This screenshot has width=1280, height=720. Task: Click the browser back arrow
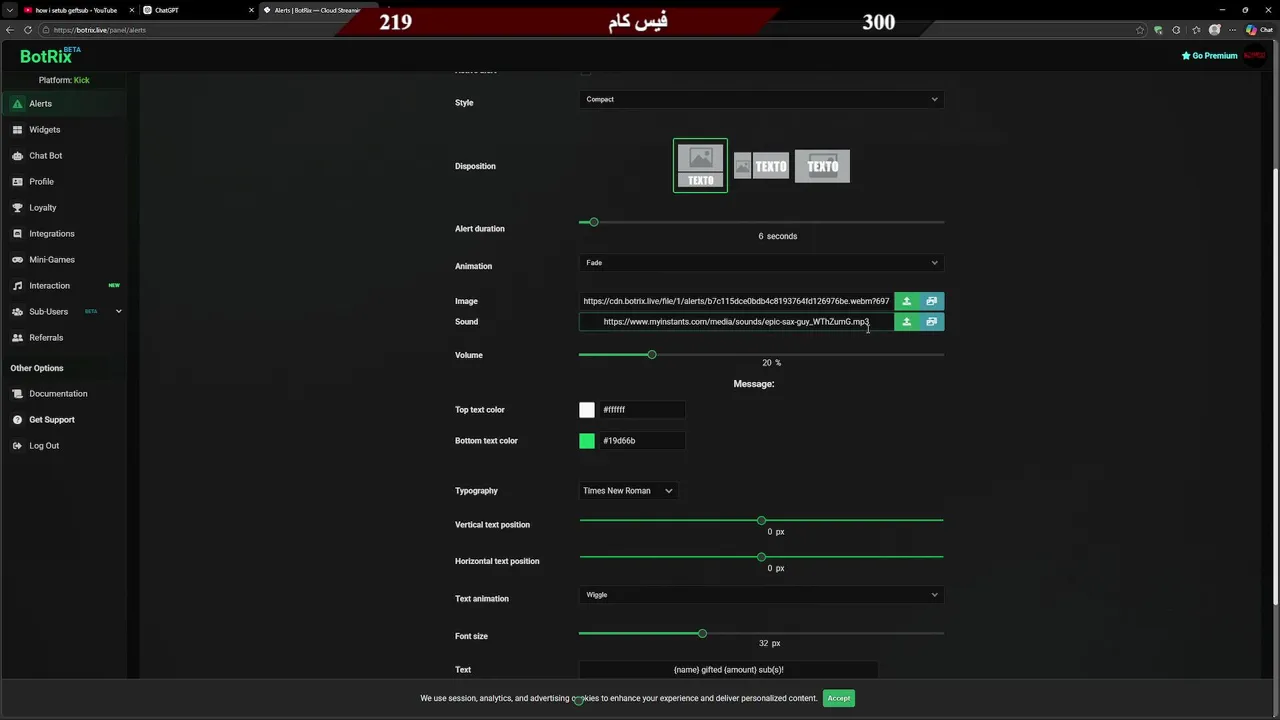10,30
